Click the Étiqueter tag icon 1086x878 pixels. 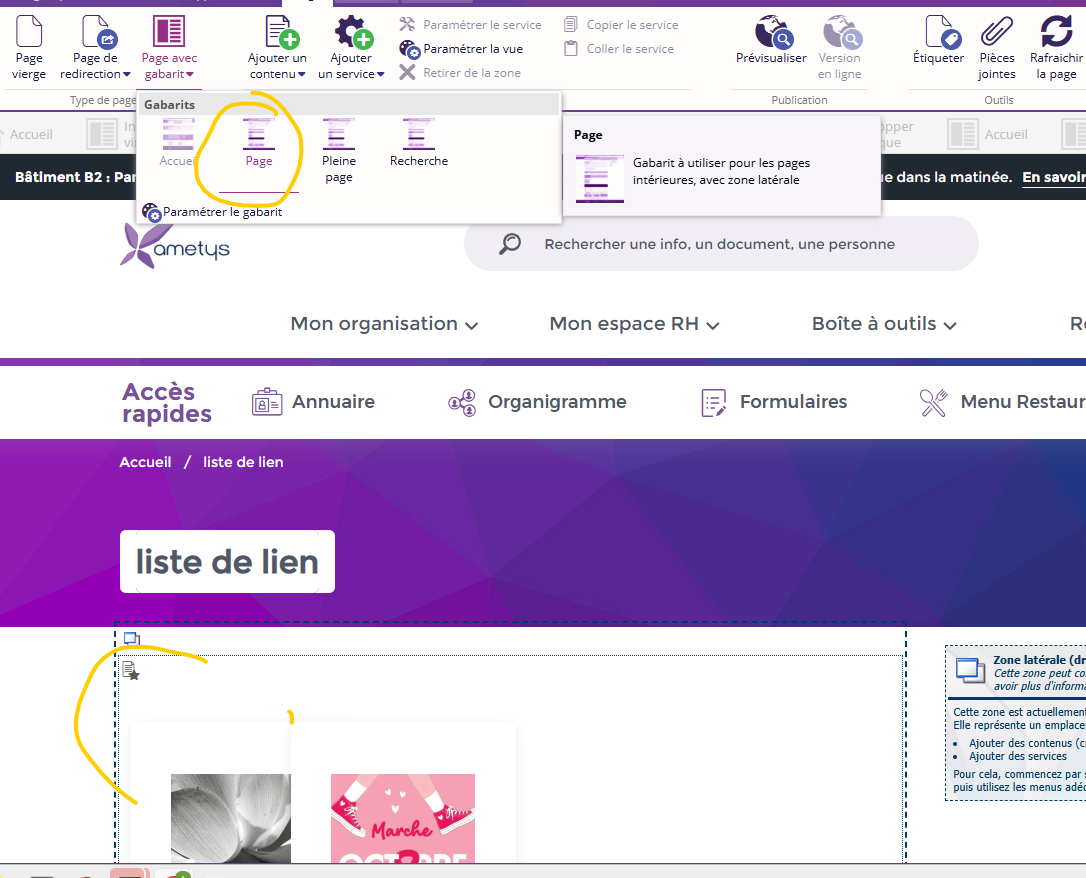(938, 34)
